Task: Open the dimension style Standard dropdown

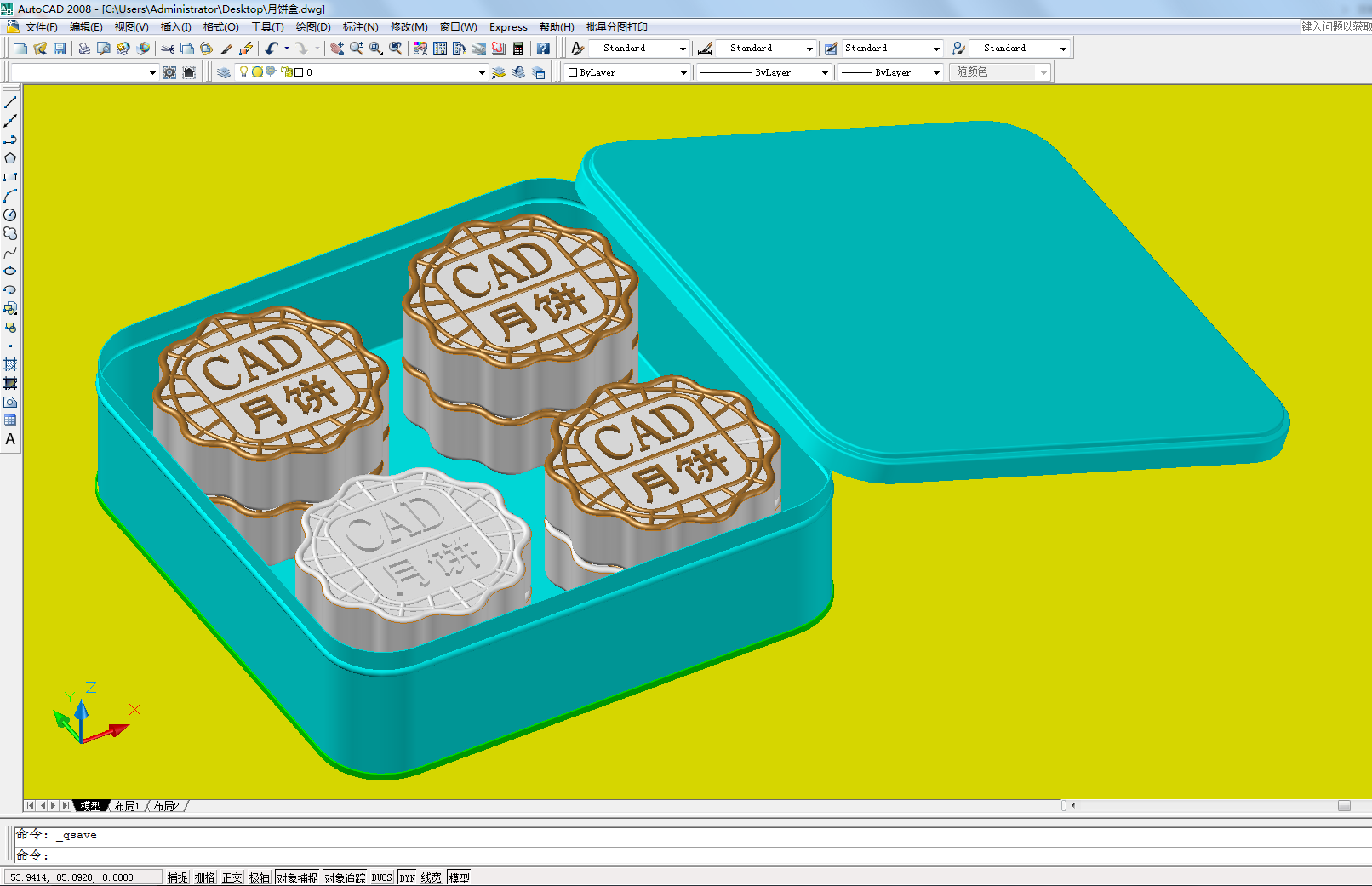Action: tap(809, 49)
